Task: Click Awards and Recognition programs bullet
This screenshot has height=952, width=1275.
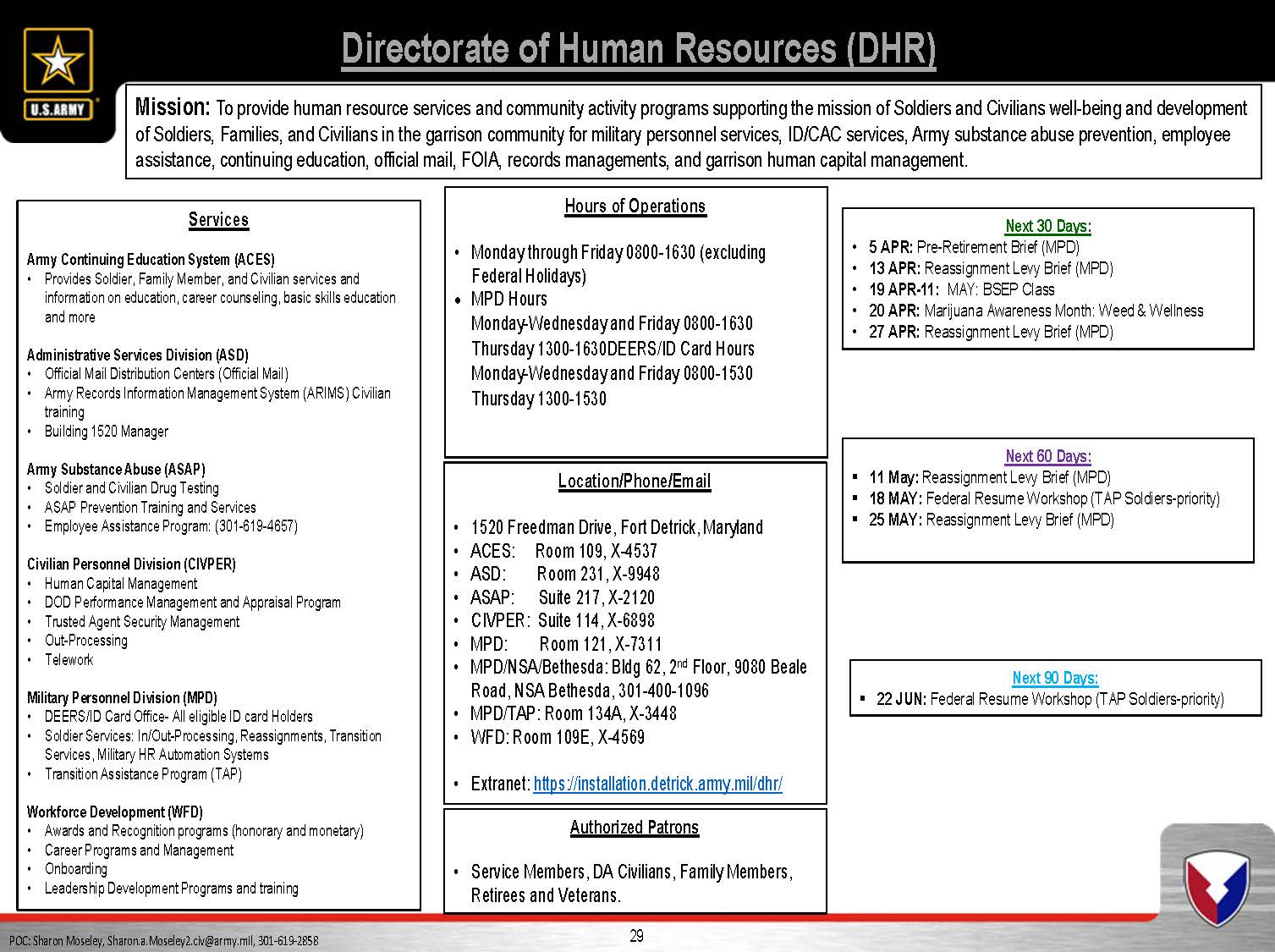Action: [204, 831]
